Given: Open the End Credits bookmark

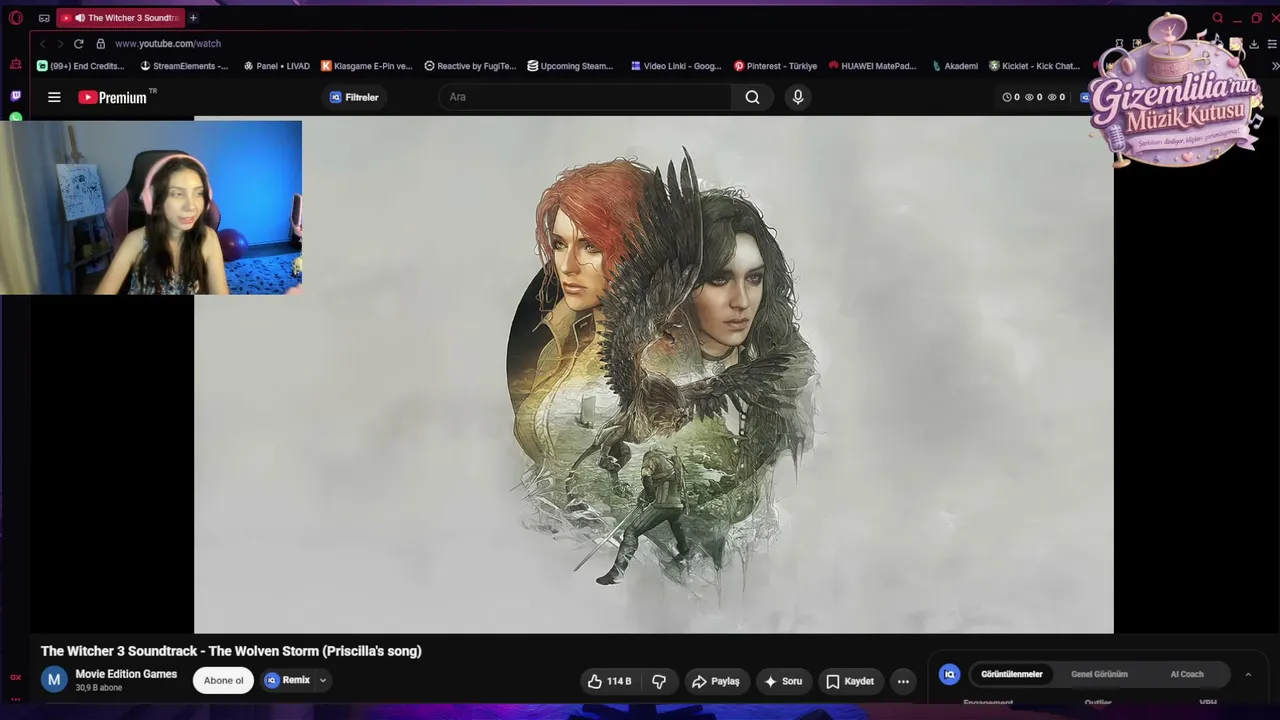Looking at the screenshot, I should point(80,66).
